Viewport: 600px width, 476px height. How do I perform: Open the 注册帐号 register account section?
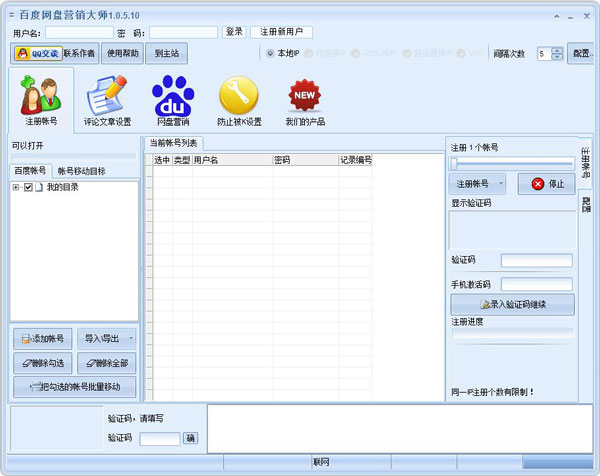click(41, 100)
